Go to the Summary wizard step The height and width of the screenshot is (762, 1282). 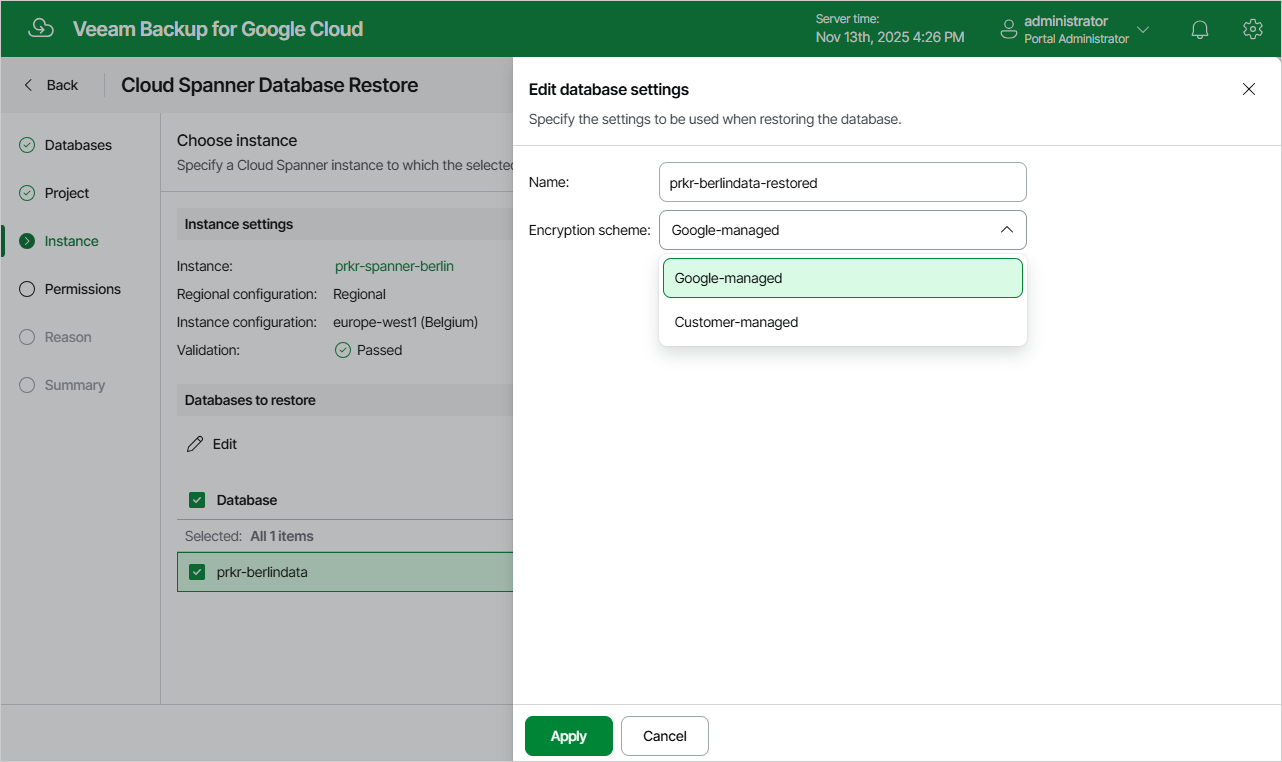tap(75, 385)
